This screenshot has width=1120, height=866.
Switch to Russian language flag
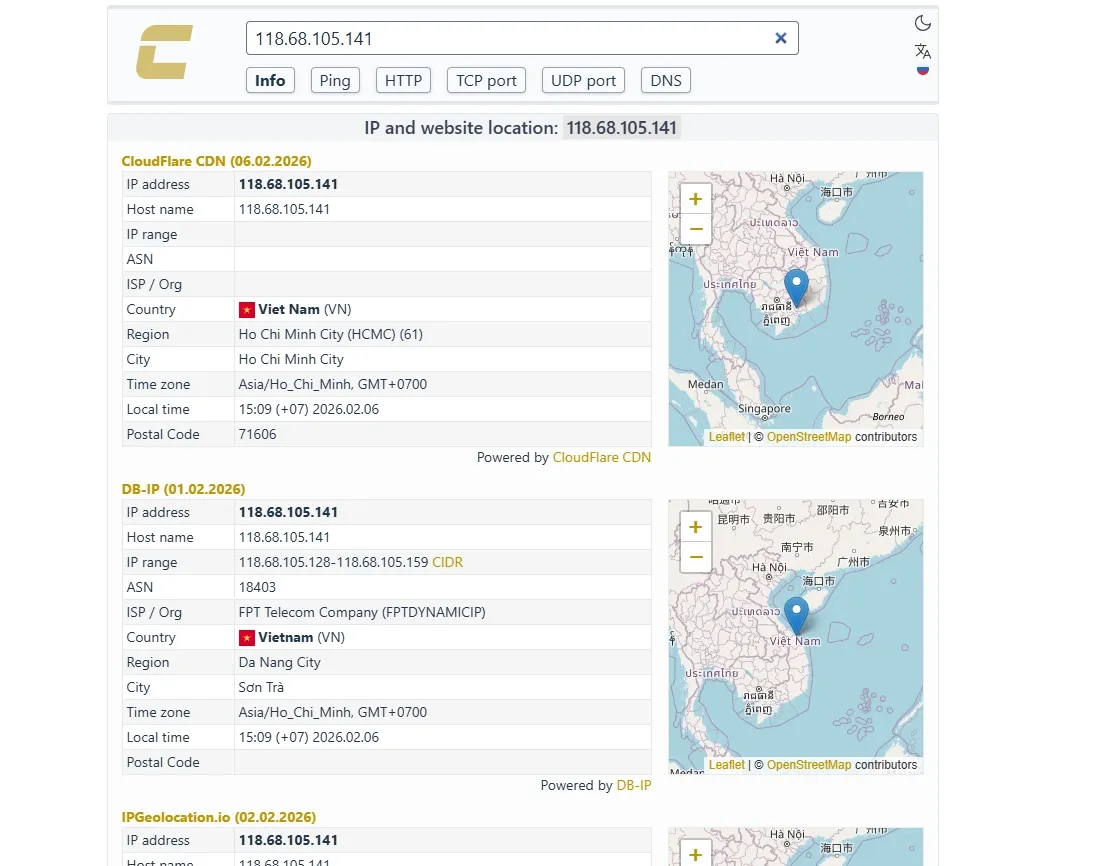tap(922, 70)
